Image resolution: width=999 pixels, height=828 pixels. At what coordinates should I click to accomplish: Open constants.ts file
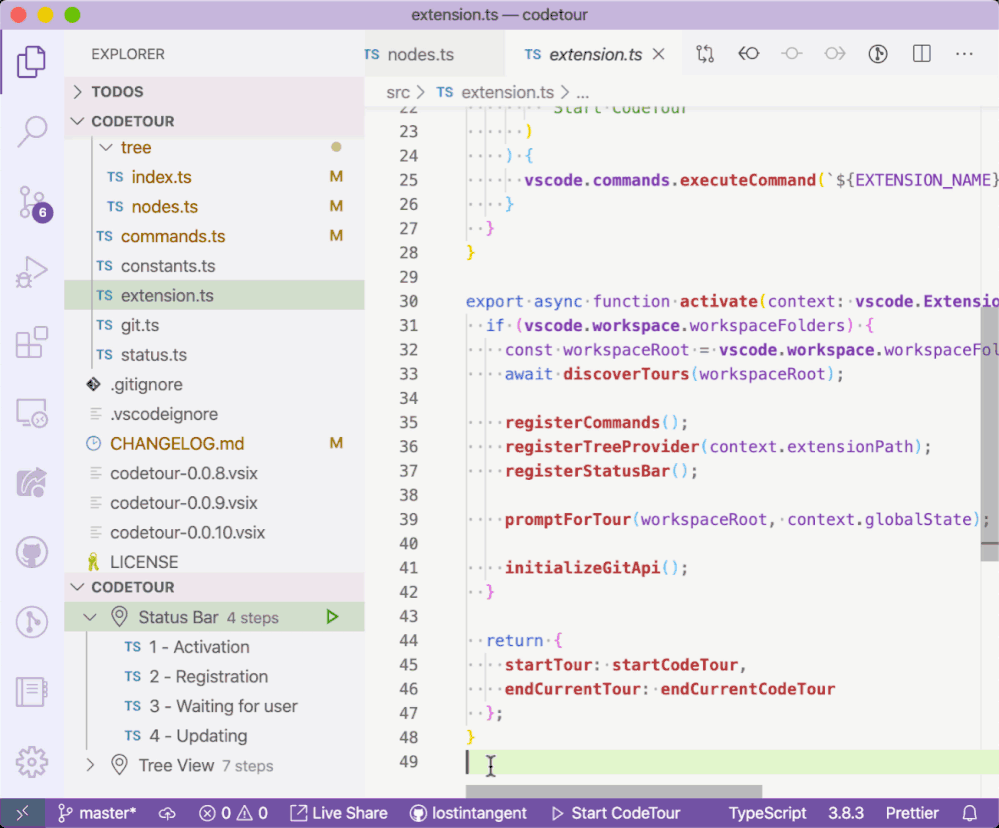[214, 266]
